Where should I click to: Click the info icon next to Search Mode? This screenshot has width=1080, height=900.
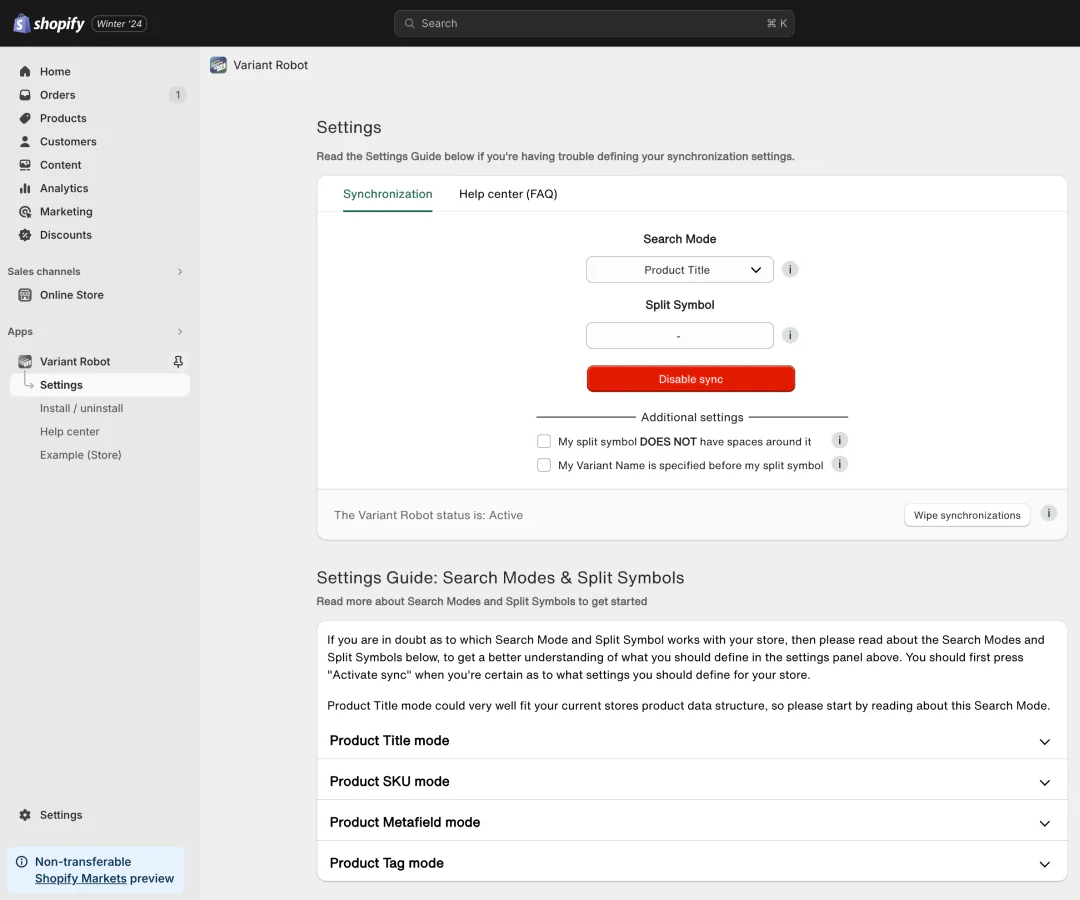(x=790, y=270)
